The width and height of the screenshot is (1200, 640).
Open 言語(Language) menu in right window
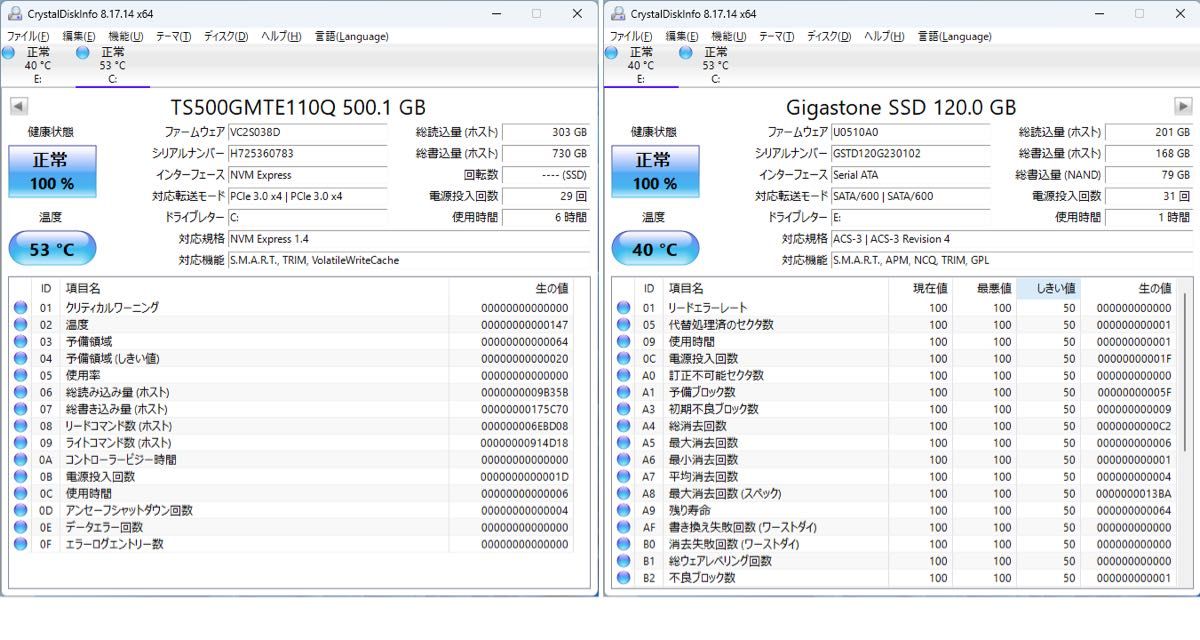954,36
